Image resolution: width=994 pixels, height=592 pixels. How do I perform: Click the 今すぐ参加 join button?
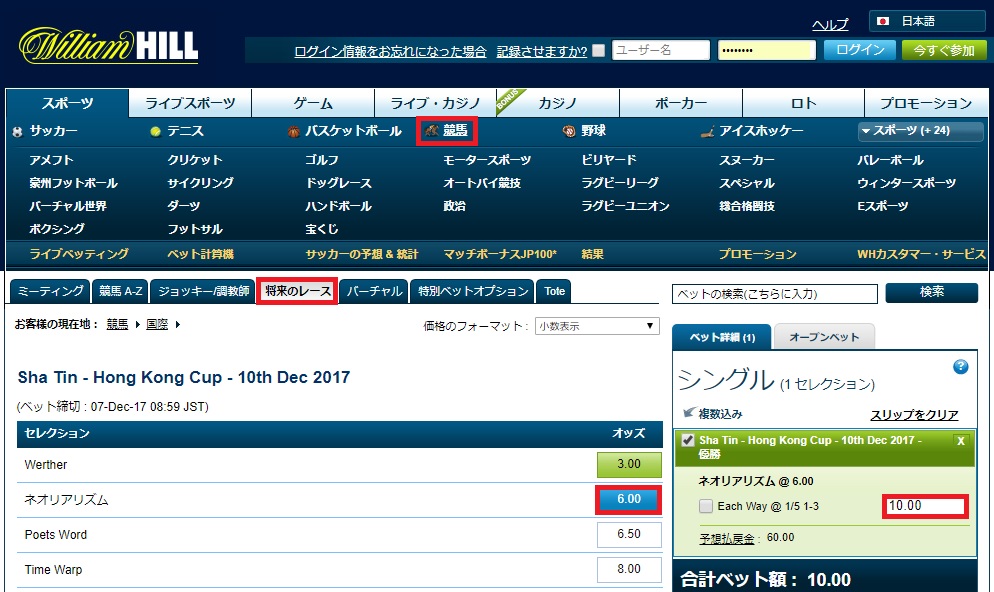pyautogui.click(x=944, y=50)
